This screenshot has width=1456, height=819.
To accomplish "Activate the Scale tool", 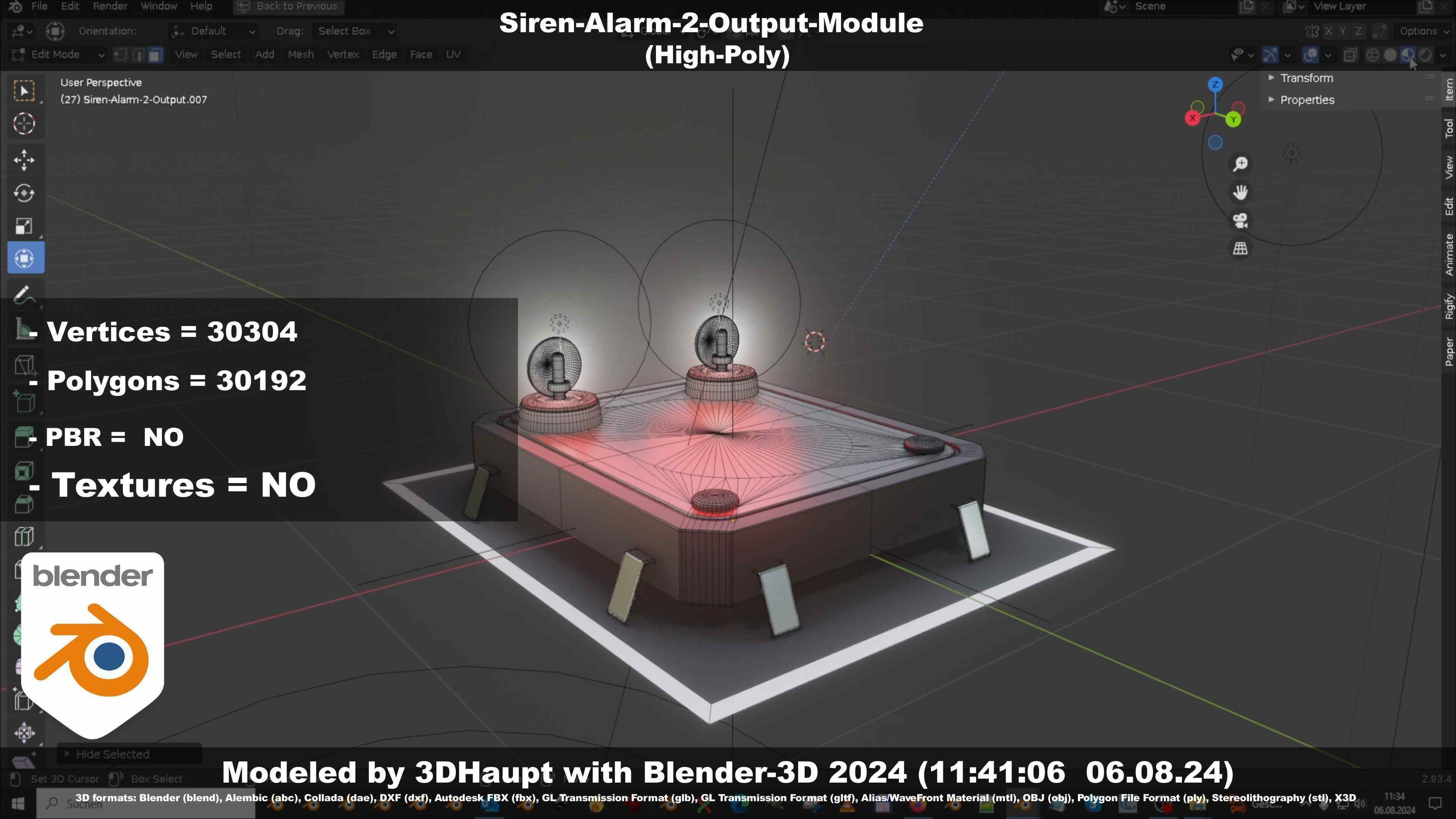I will (24, 226).
